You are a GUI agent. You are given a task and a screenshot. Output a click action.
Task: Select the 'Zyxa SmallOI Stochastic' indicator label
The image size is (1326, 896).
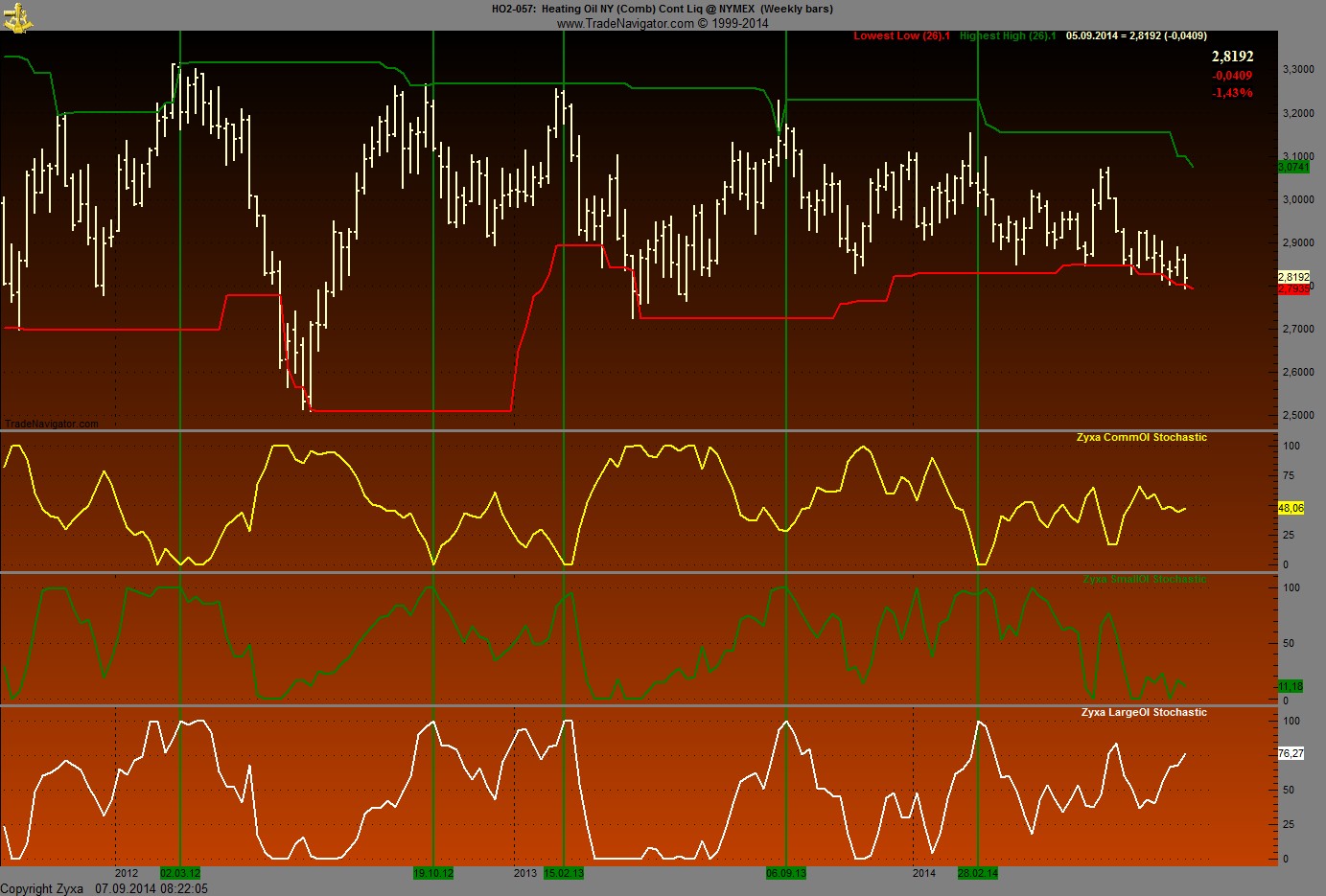click(x=1145, y=579)
